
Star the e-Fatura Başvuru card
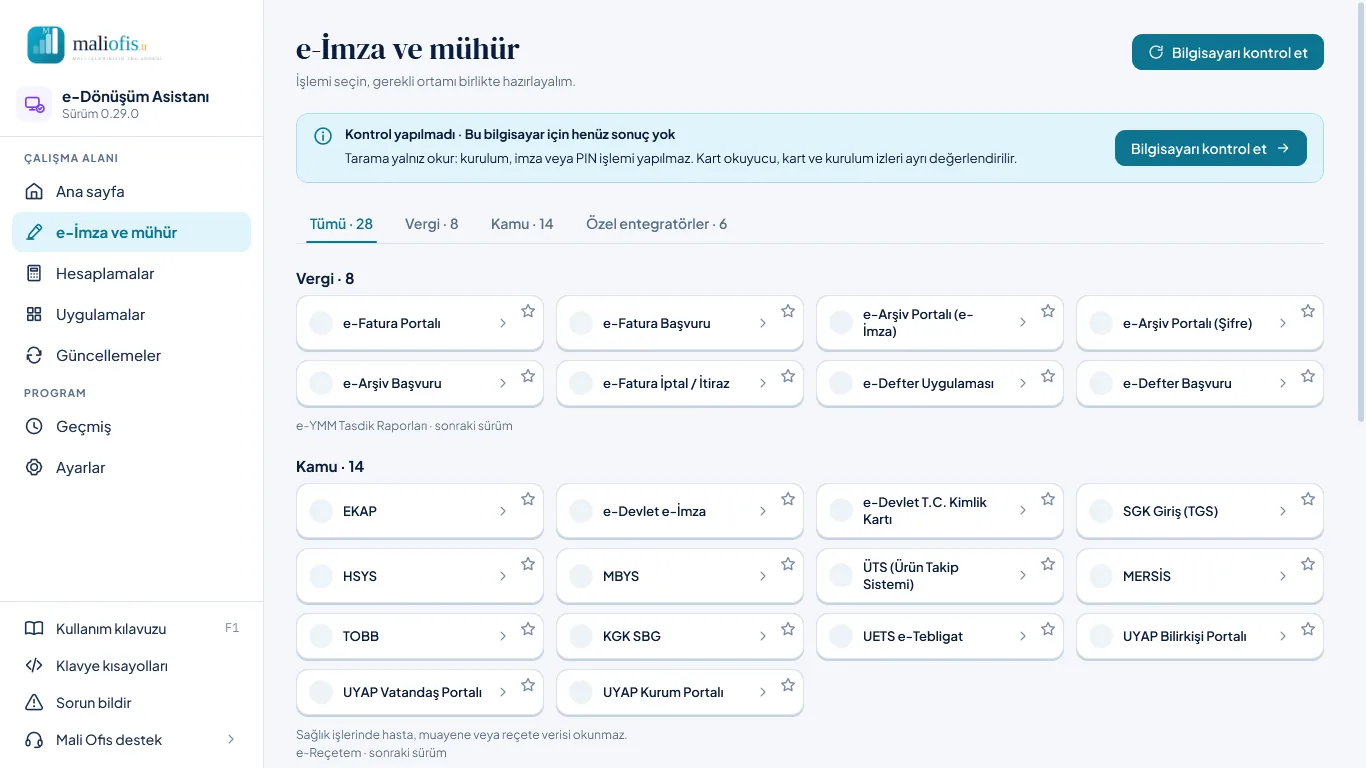[x=788, y=311]
